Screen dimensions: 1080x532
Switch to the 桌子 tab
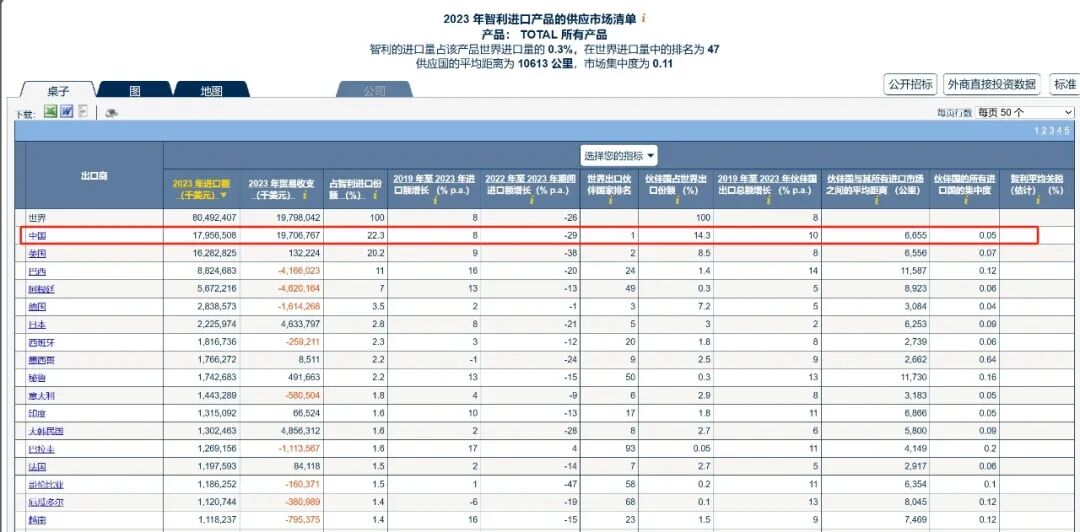[x=58, y=90]
